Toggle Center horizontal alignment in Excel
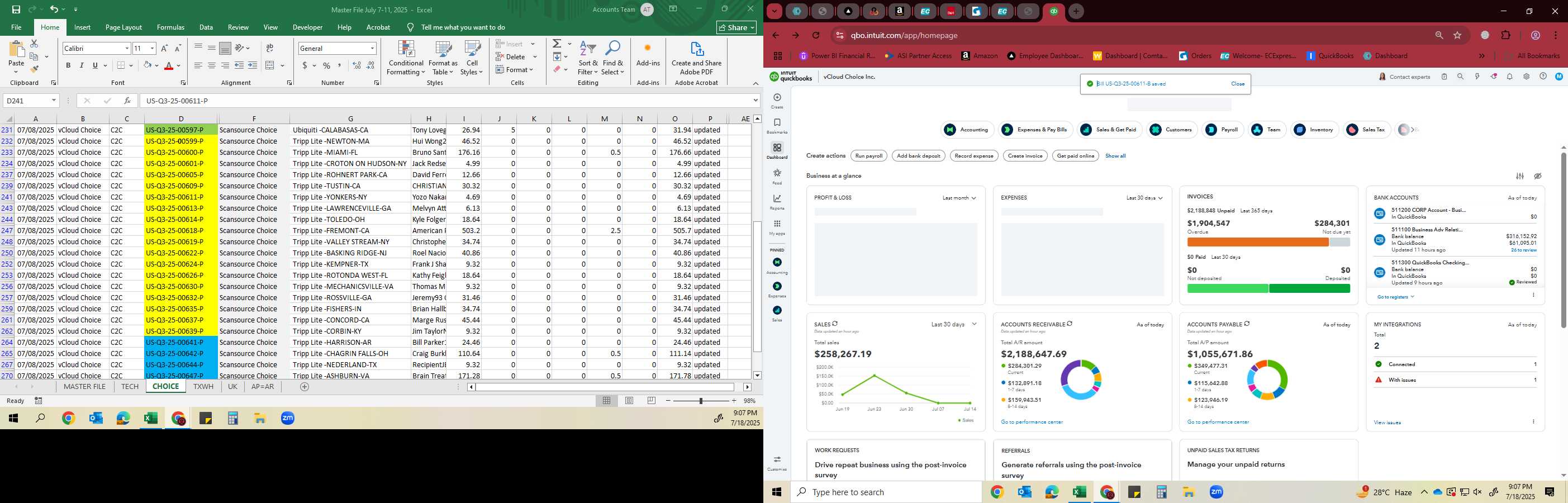The width and height of the screenshot is (1568, 503). (211, 65)
